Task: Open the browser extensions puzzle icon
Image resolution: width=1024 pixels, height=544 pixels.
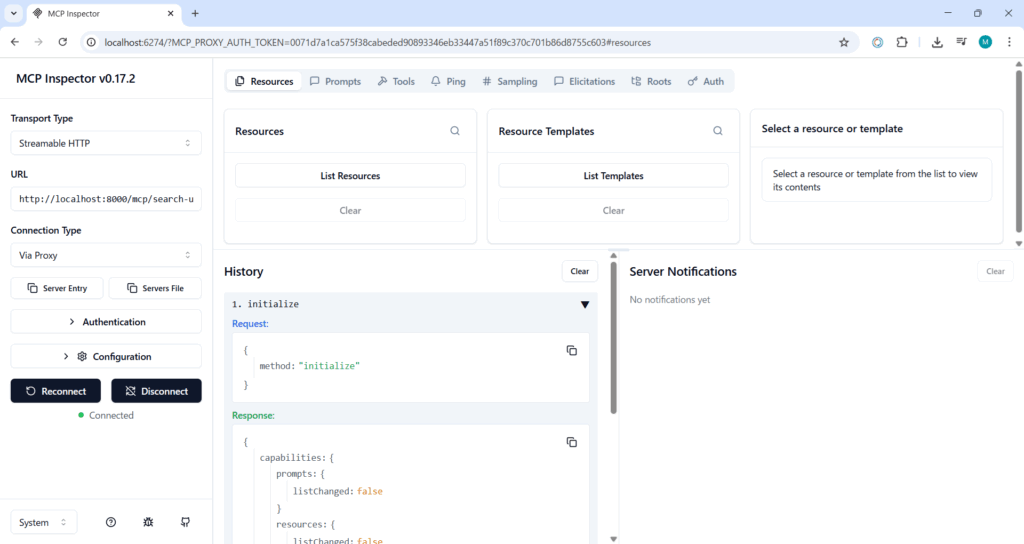Action: click(902, 42)
